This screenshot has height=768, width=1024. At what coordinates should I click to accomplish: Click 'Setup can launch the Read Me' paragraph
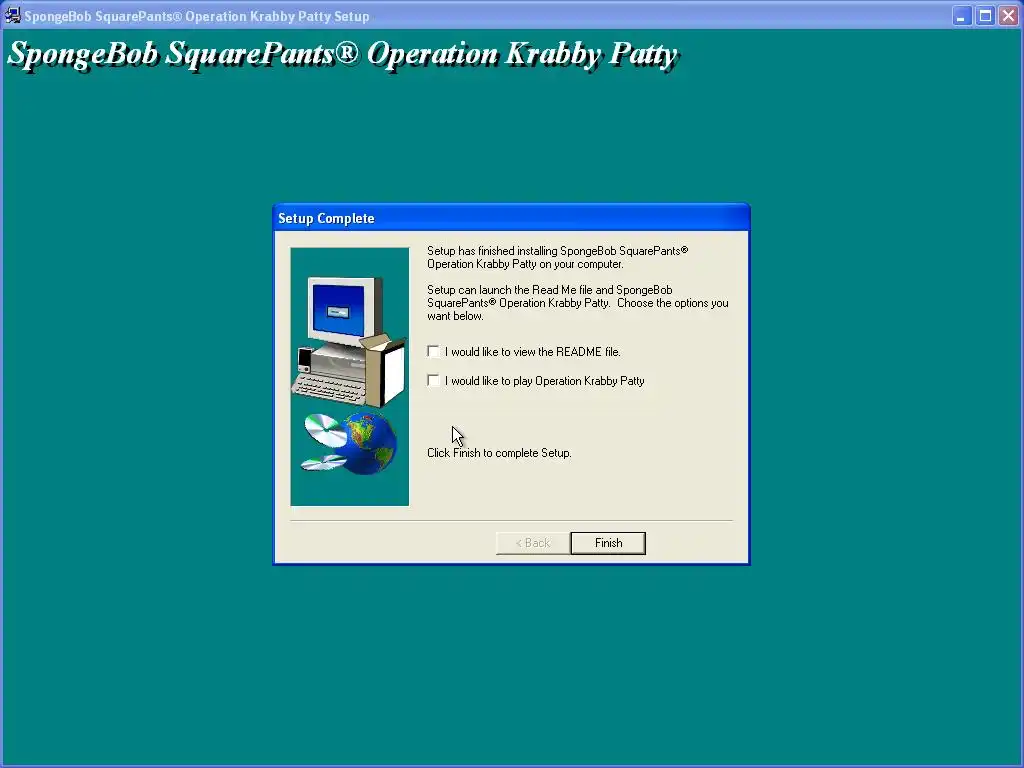coord(578,302)
